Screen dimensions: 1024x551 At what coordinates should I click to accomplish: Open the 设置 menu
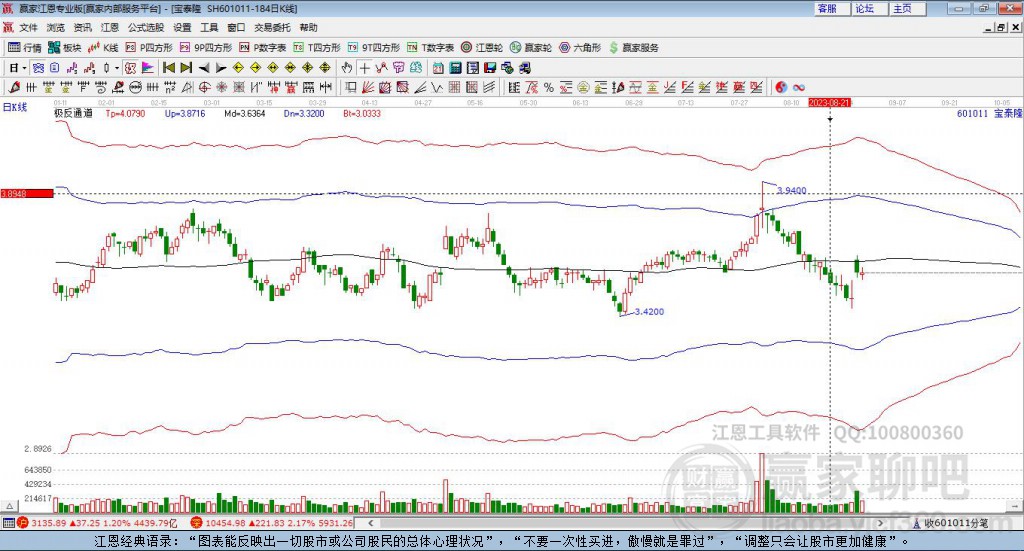click(182, 27)
